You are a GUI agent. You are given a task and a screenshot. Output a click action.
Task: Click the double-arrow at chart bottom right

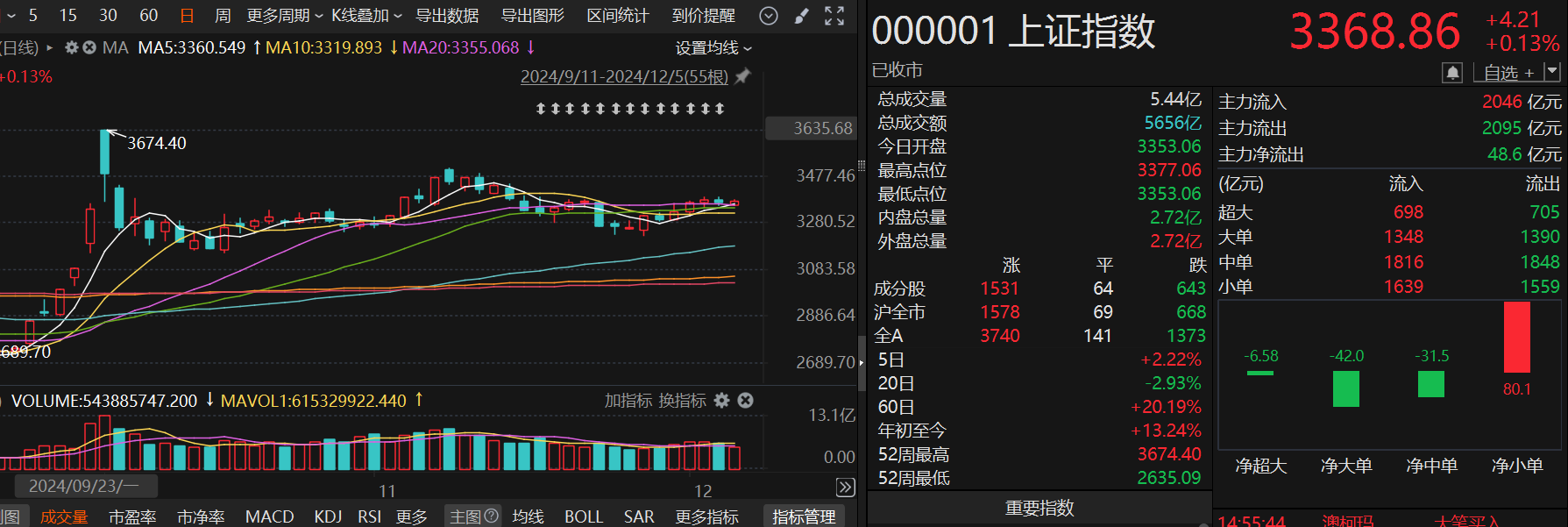[x=845, y=488]
